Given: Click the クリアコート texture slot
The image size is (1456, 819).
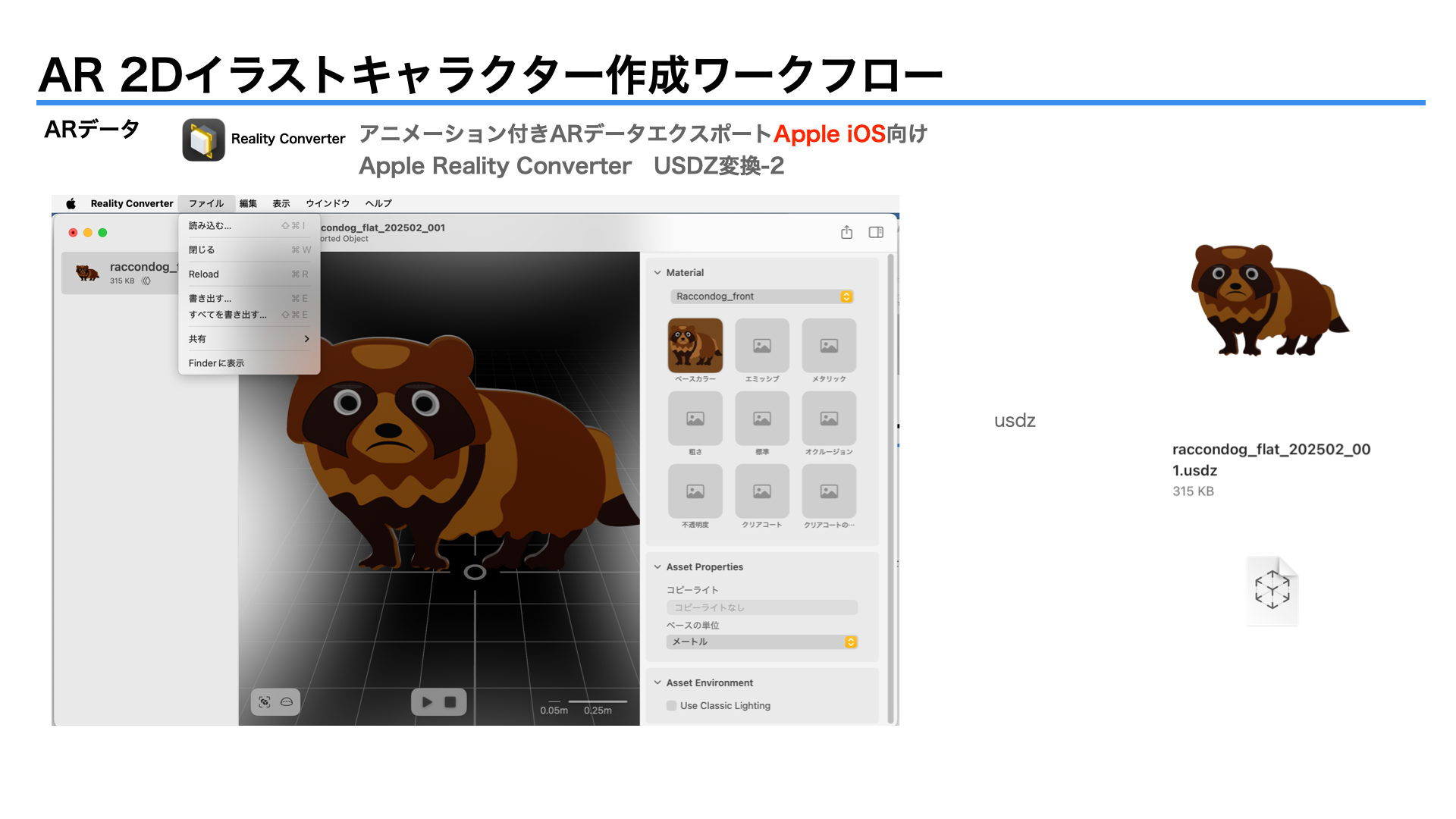Looking at the screenshot, I should click(x=761, y=491).
